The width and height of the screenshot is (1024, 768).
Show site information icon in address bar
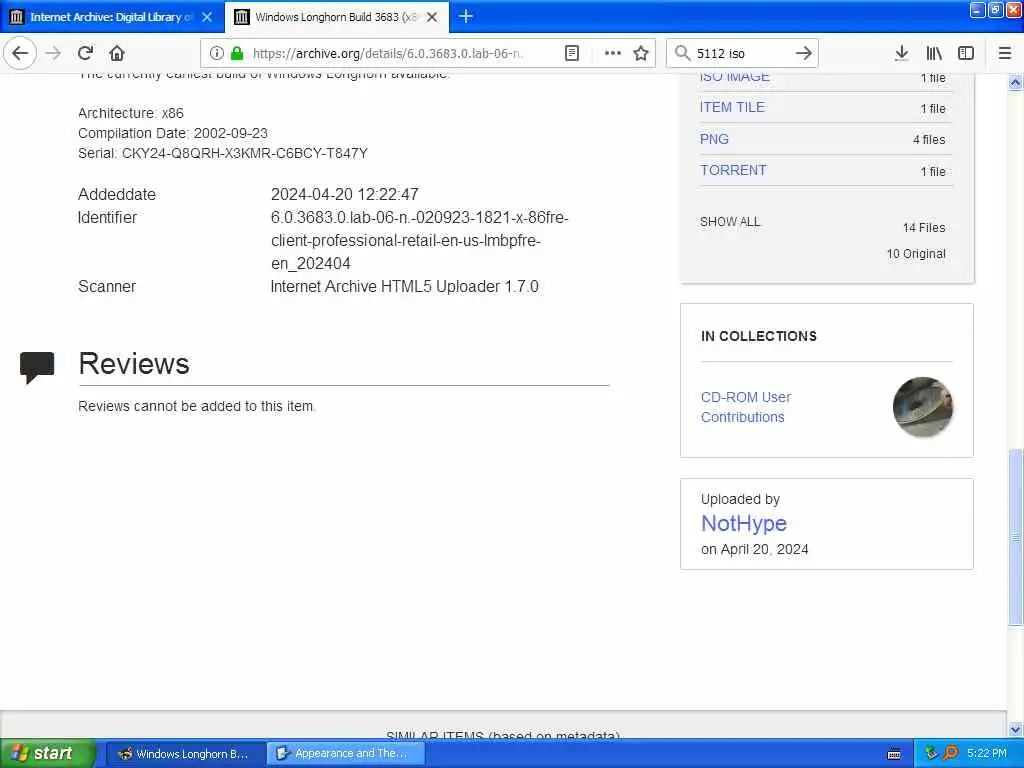216,53
